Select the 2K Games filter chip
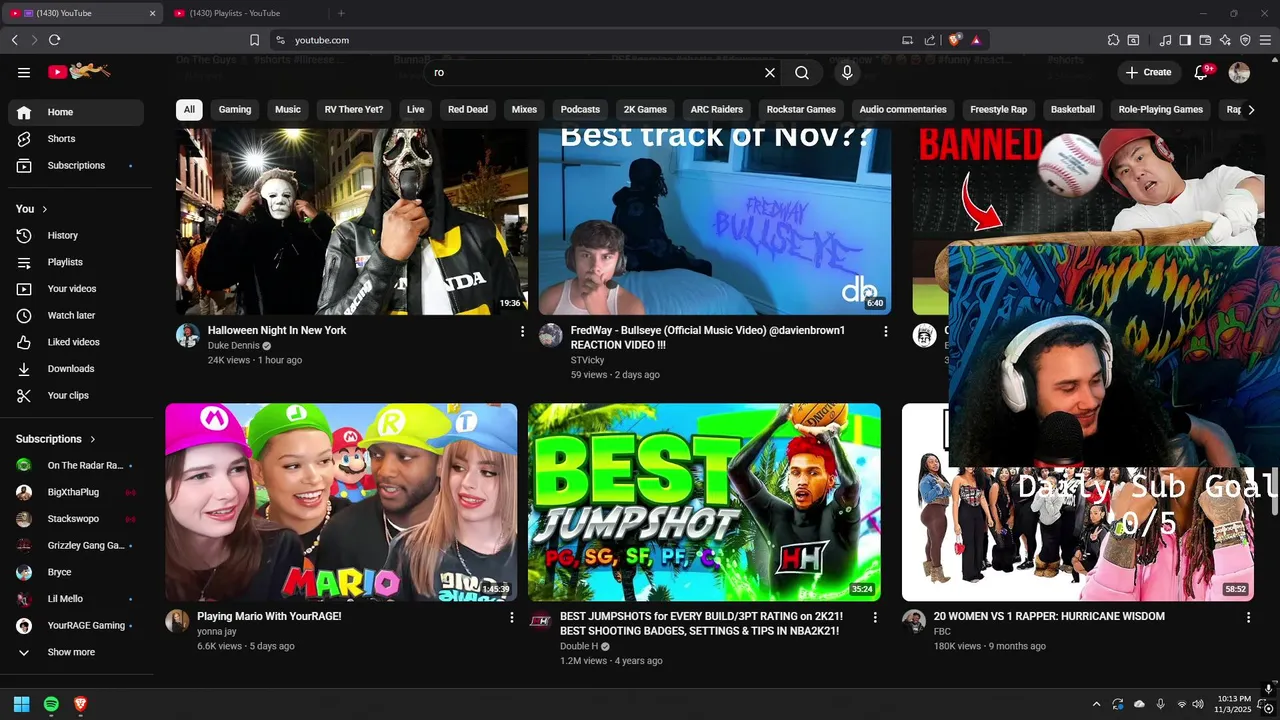This screenshot has height=720, width=1280. click(645, 109)
